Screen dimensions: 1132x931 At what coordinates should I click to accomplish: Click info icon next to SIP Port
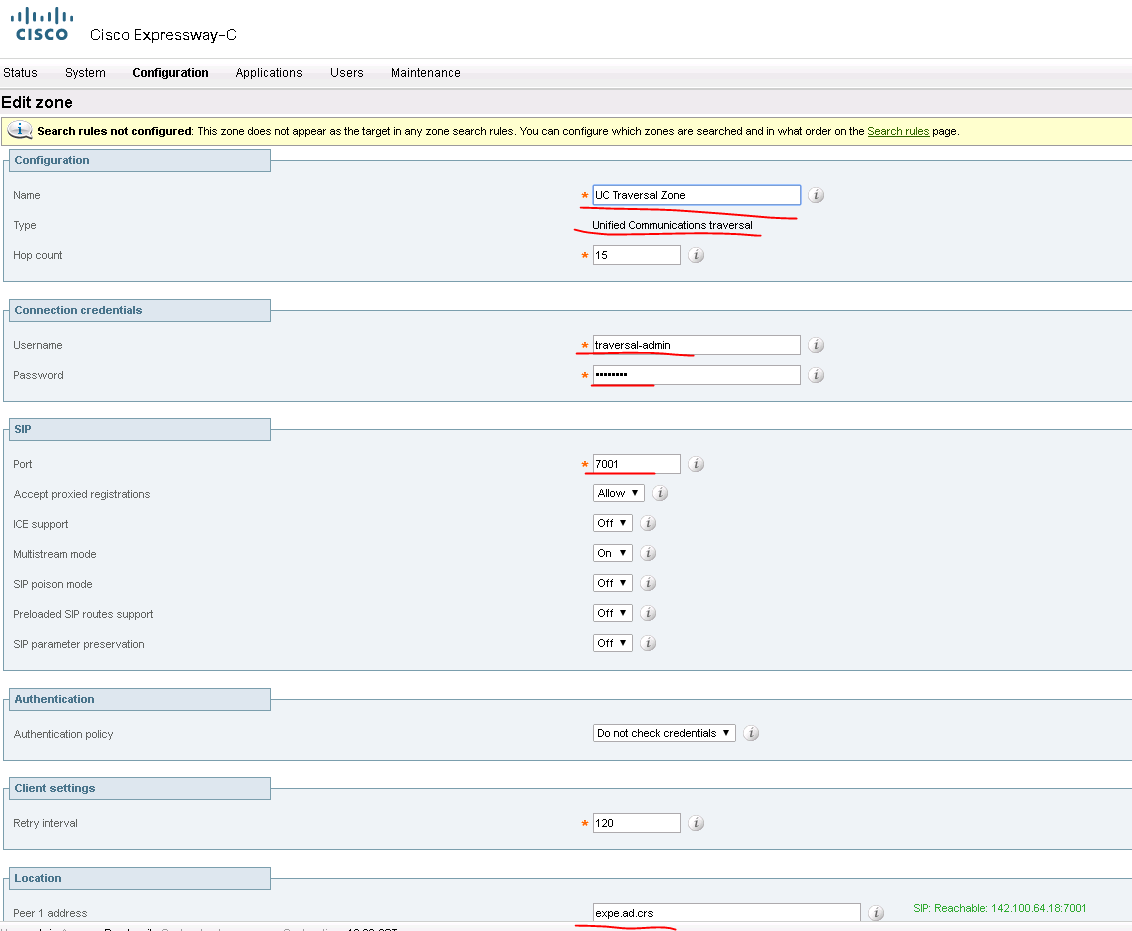[696, 464]
